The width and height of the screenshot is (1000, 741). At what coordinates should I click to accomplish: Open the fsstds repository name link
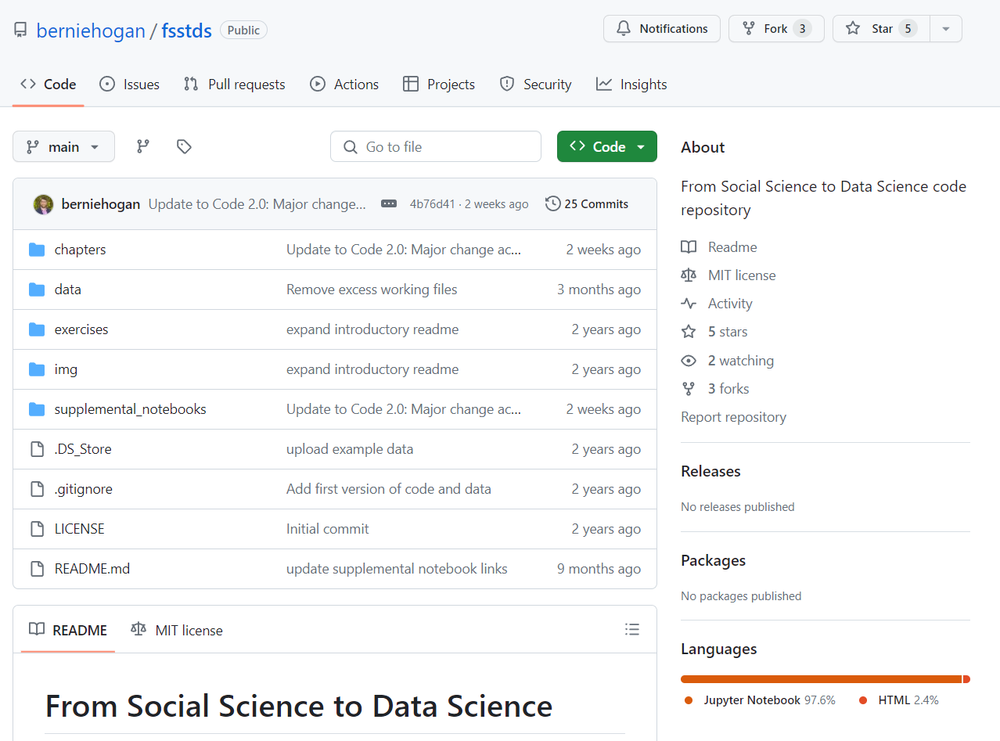(x=186, y=31)
